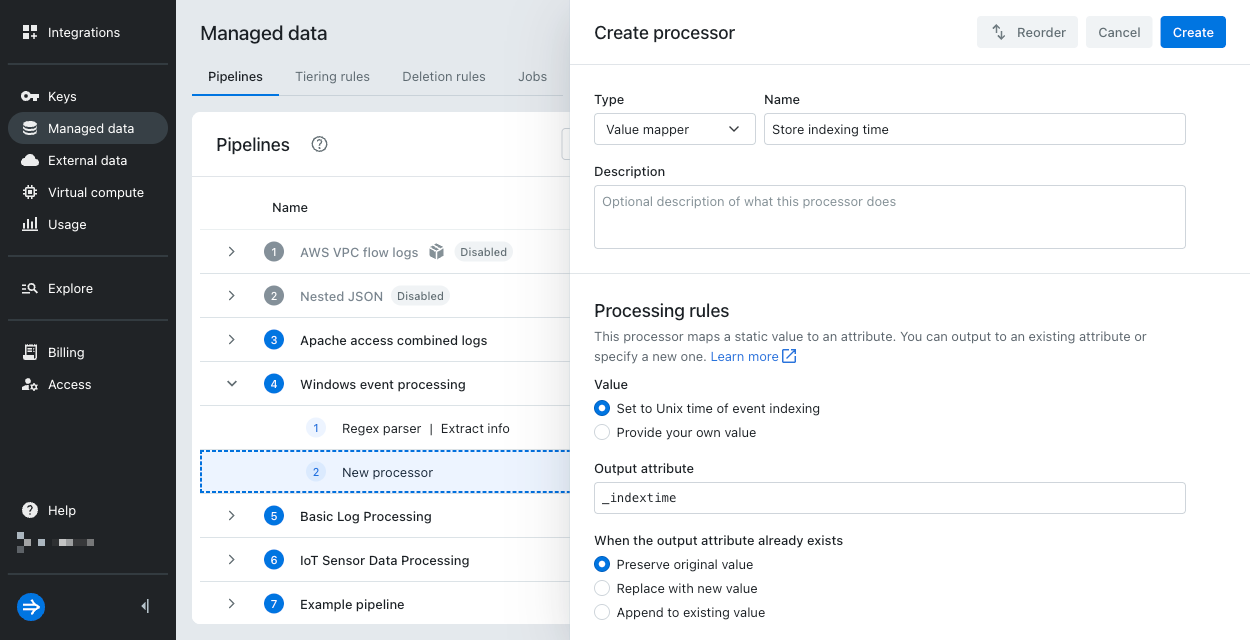Viewport: 1250px width, 640px height.
Task: Click the Pipelines help question icon
Action: [x=320, y=144]
